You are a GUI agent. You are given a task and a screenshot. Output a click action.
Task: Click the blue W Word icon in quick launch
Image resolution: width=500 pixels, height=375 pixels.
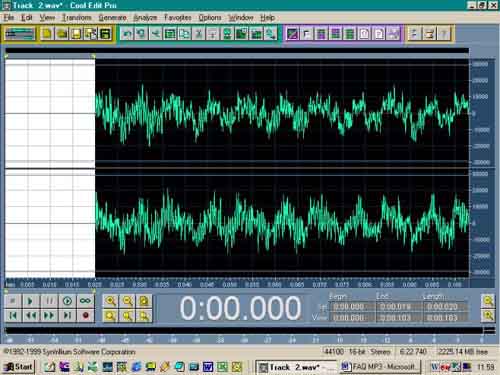point(208,367)
